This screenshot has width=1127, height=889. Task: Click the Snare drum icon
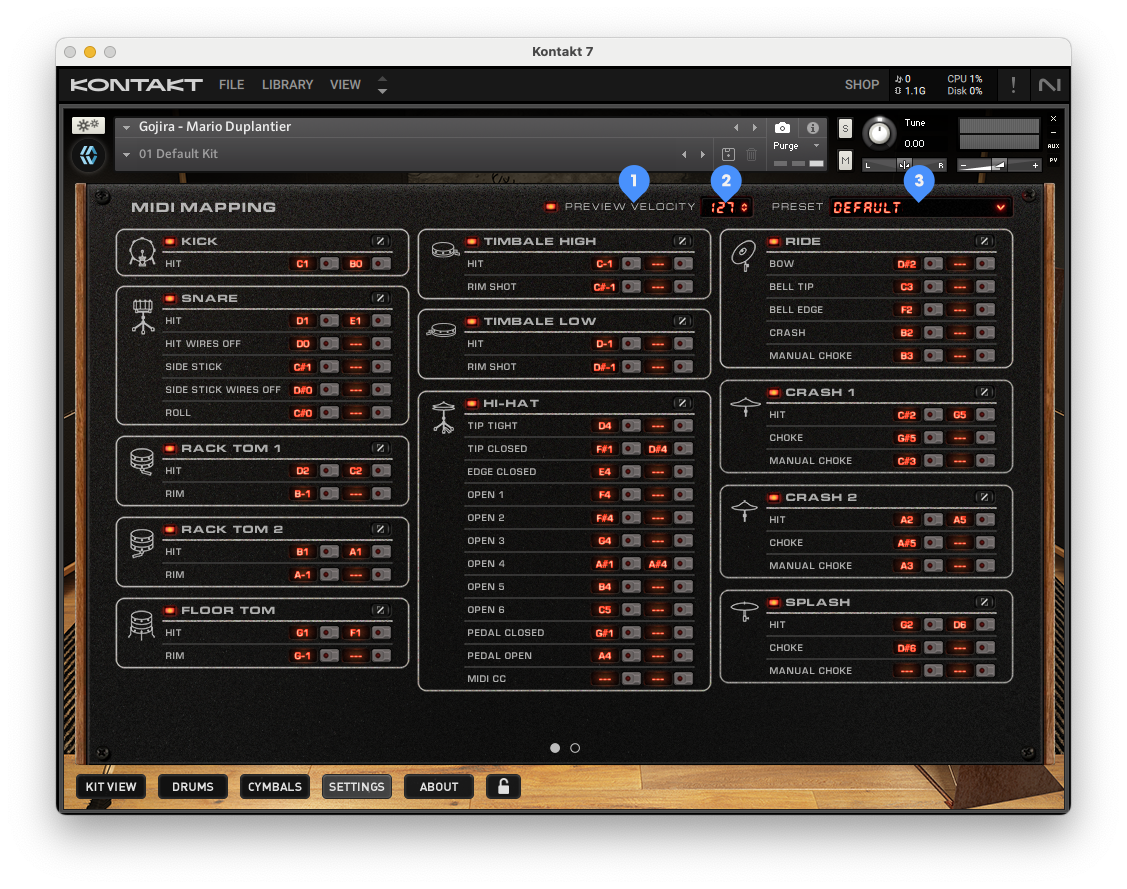(142, 317)
